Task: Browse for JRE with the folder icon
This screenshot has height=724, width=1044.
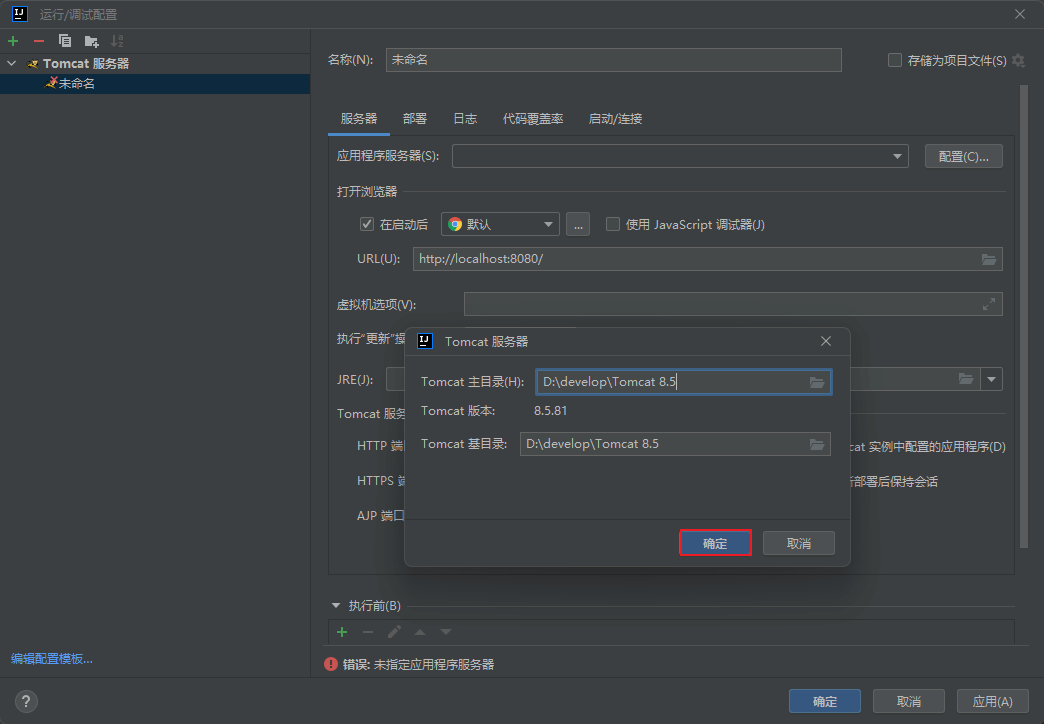Action: (x=965, y=379)
